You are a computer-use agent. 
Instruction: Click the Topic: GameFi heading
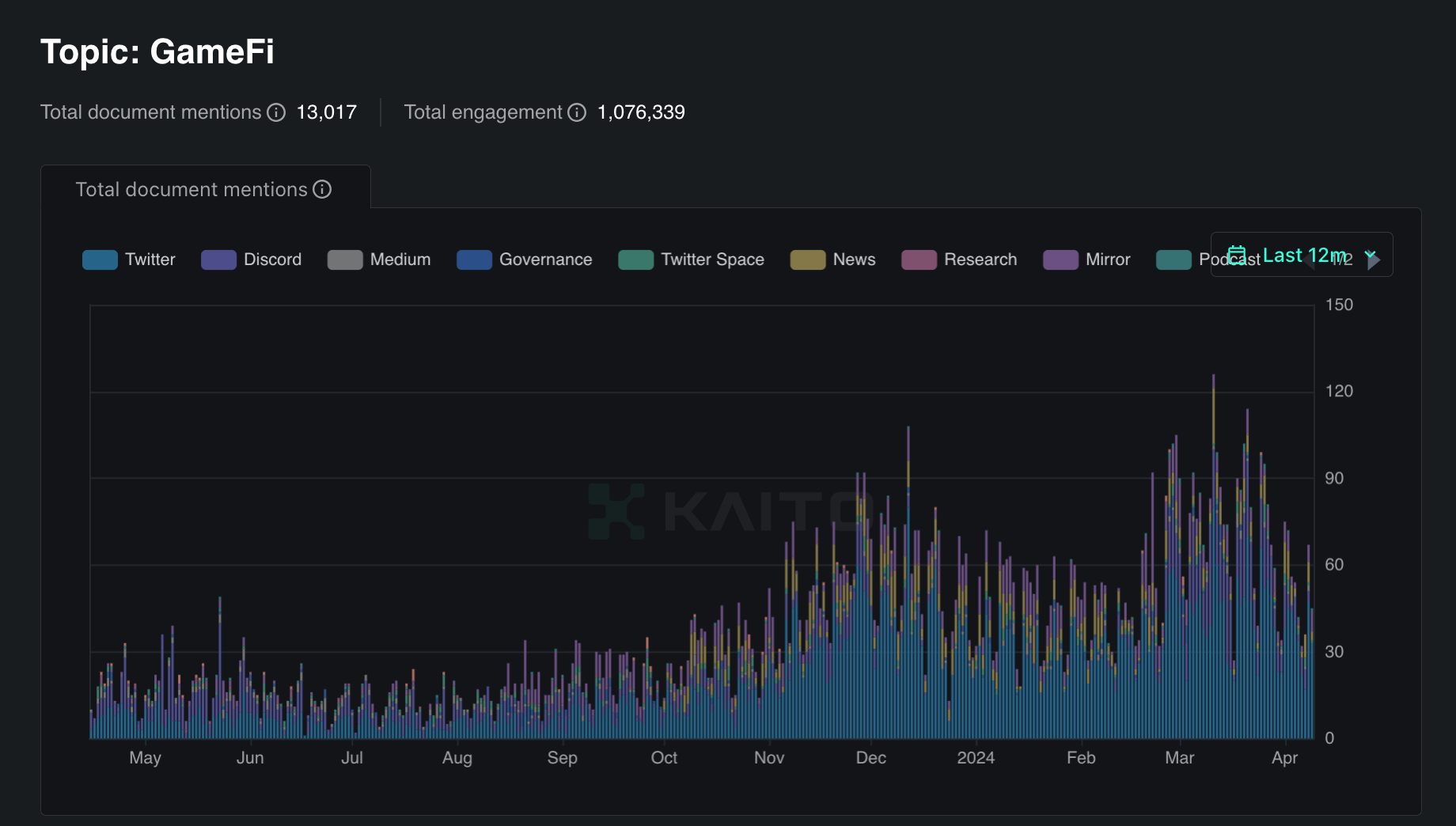pyautogui.click(x=157, y=51)
